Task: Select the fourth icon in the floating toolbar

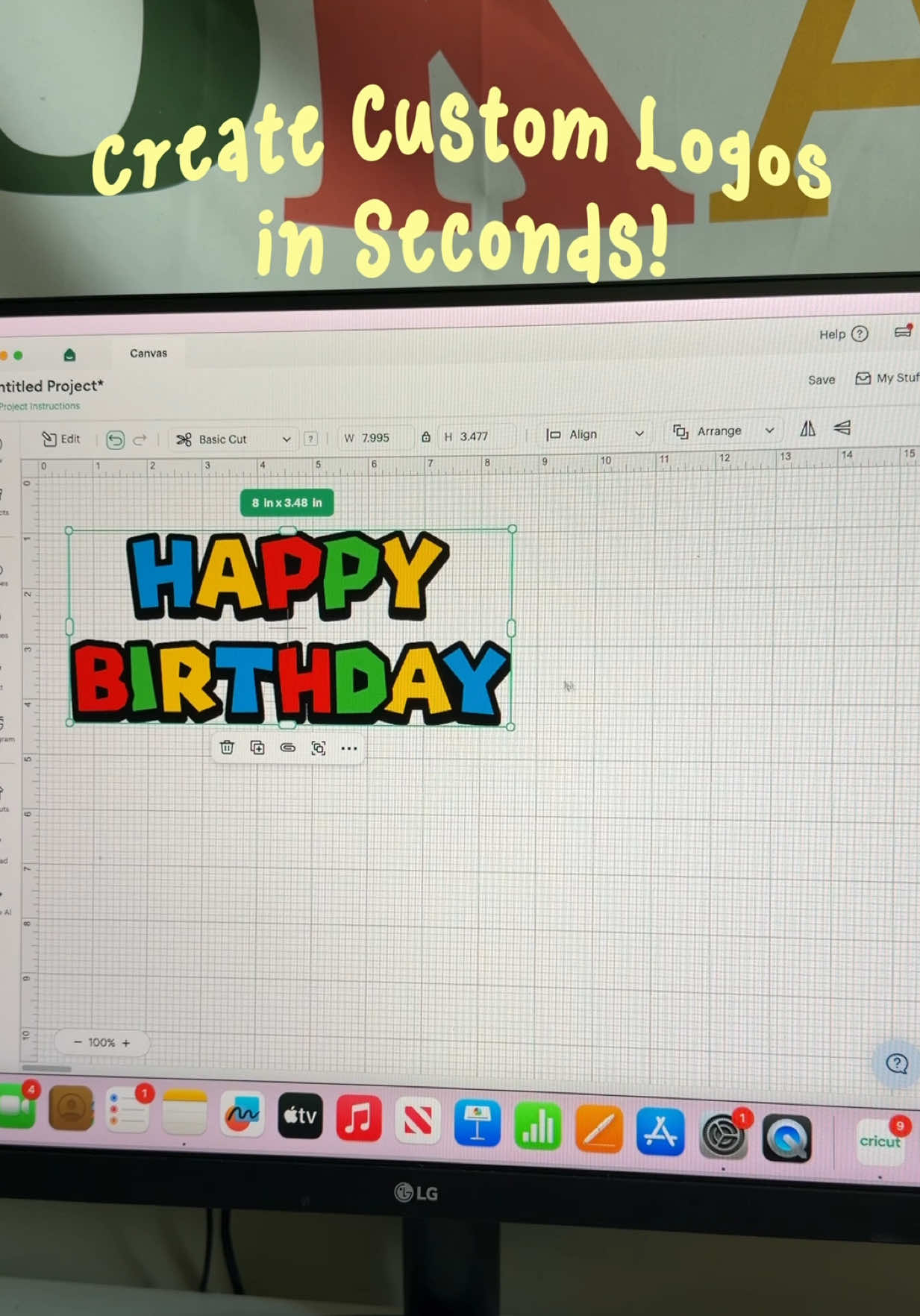Action: 319,748
